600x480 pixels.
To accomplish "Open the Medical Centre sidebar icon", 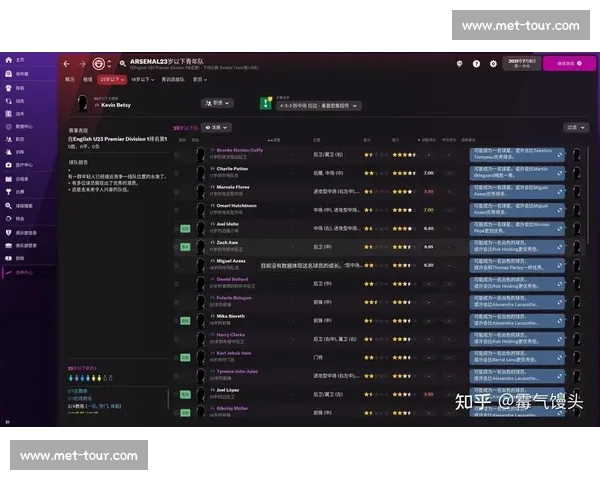I will 8,165.
